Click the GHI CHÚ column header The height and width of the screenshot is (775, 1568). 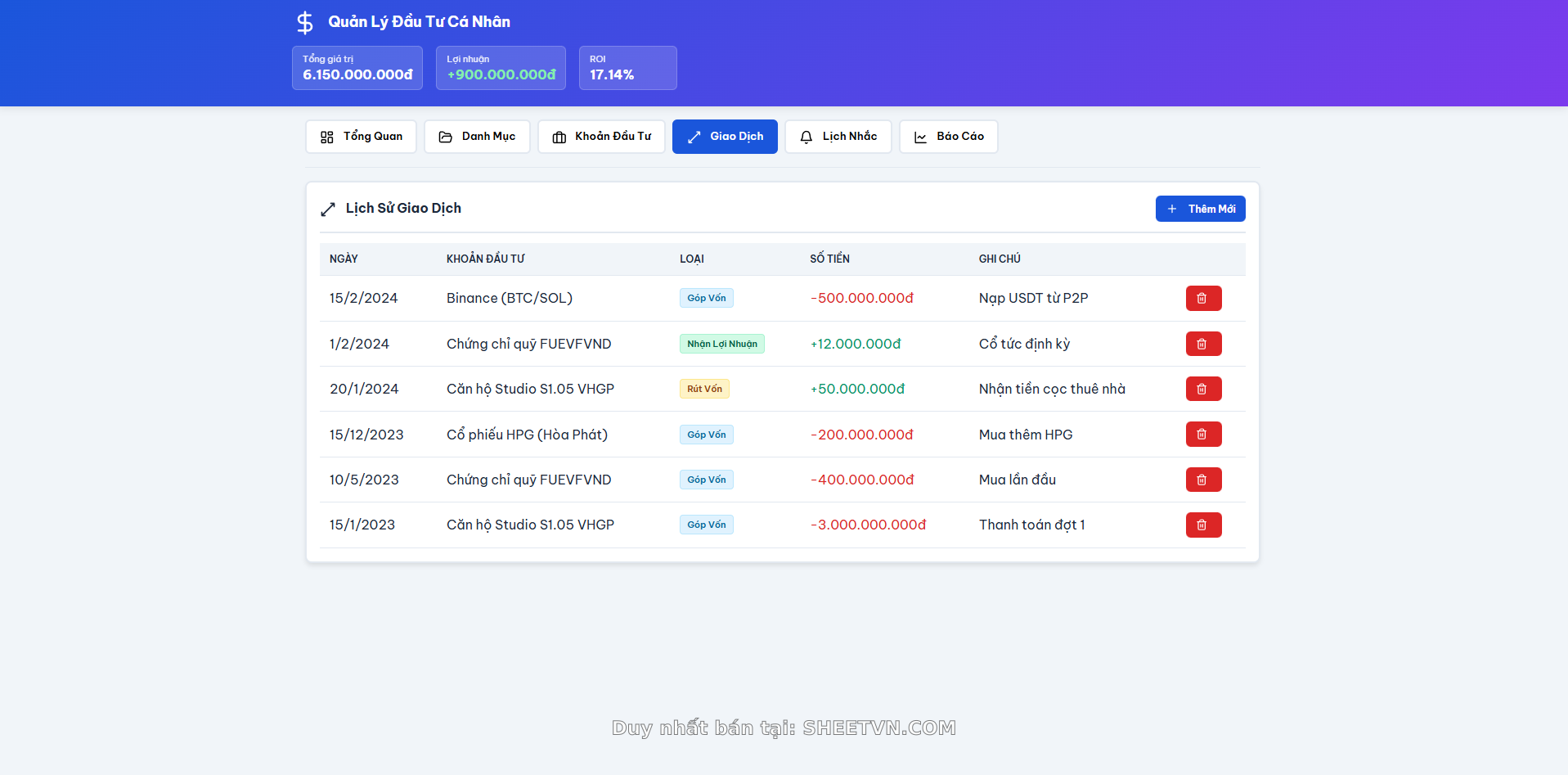(1000, 259)
